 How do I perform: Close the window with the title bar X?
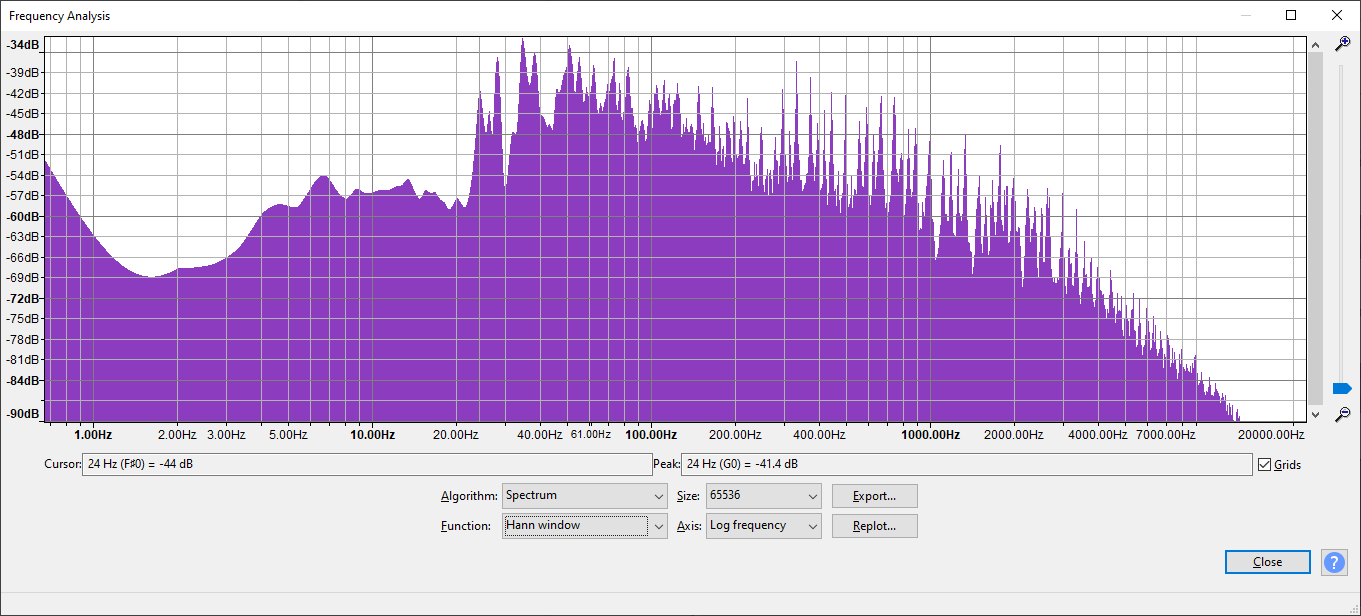click(1337, 15)
